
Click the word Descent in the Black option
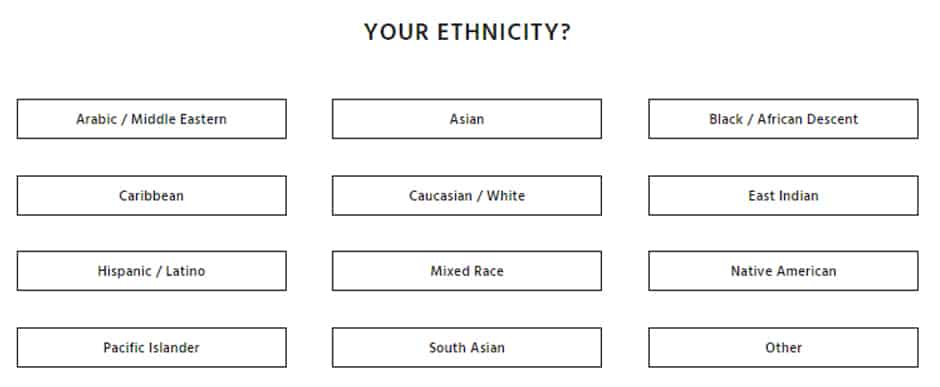point(833,119)
